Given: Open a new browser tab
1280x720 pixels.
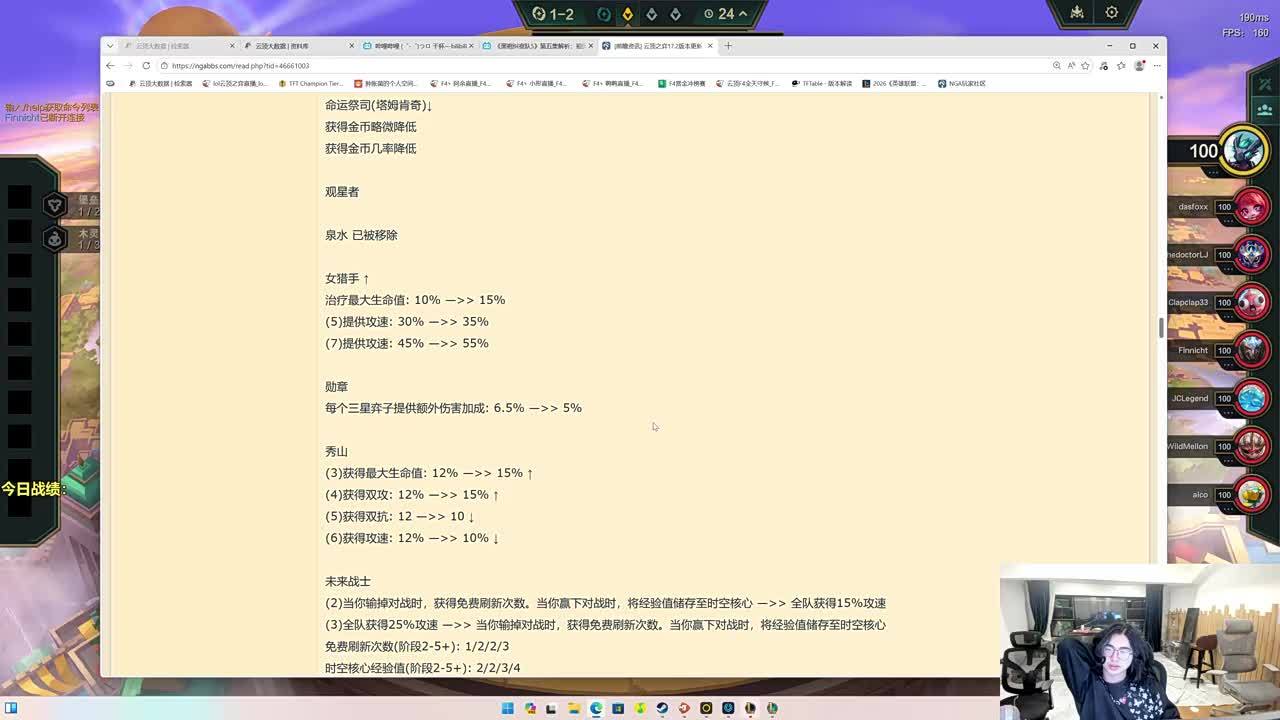Looking at the screenshot, I should click(x=728, y=46).
